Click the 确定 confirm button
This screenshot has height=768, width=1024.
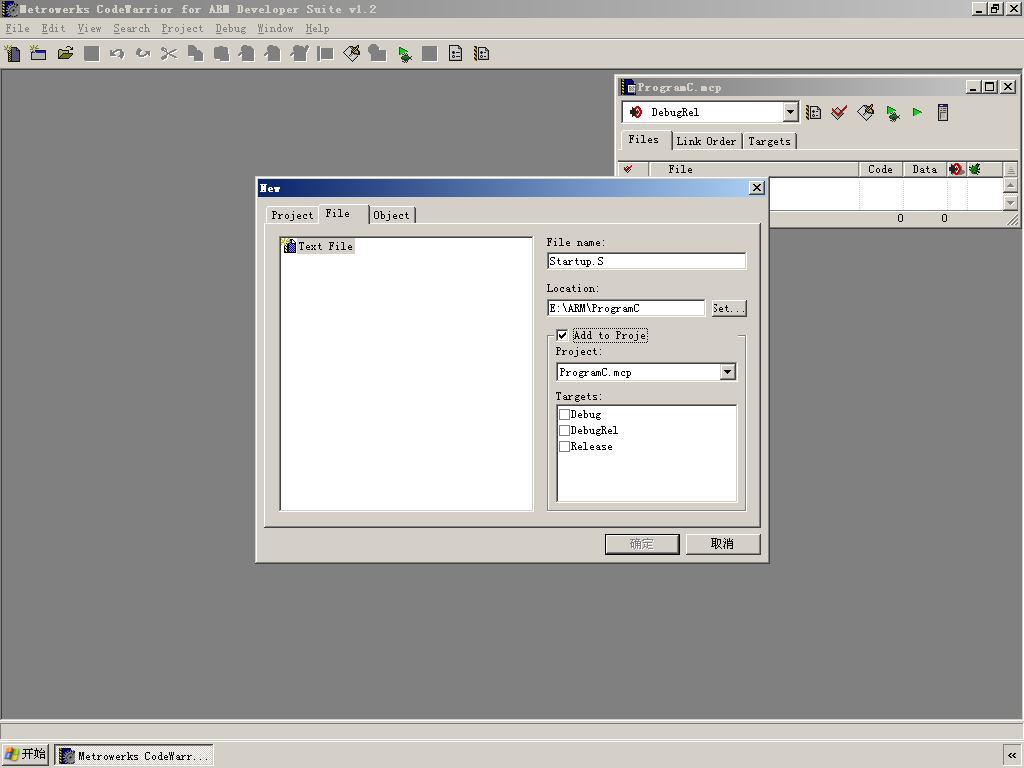[x=642, y=544]
